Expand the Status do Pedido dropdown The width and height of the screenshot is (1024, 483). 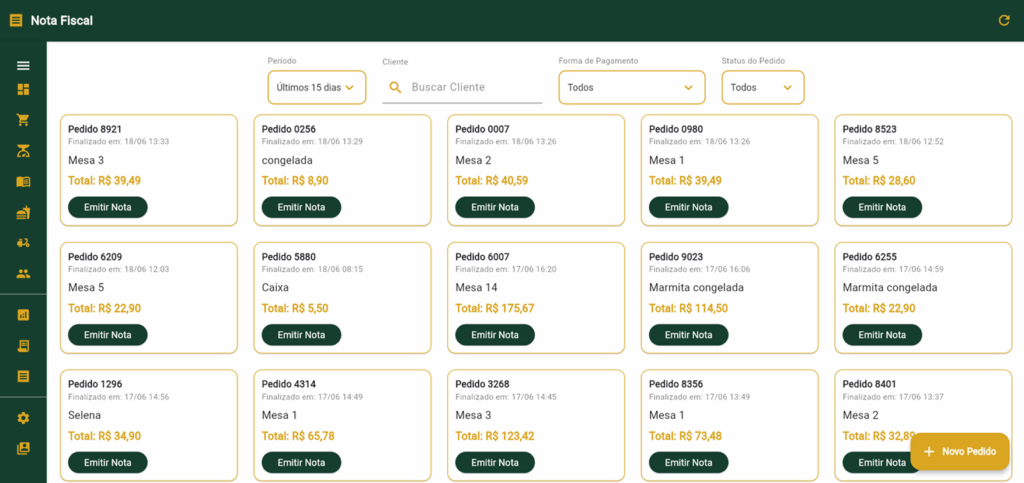tap(763, 87)
